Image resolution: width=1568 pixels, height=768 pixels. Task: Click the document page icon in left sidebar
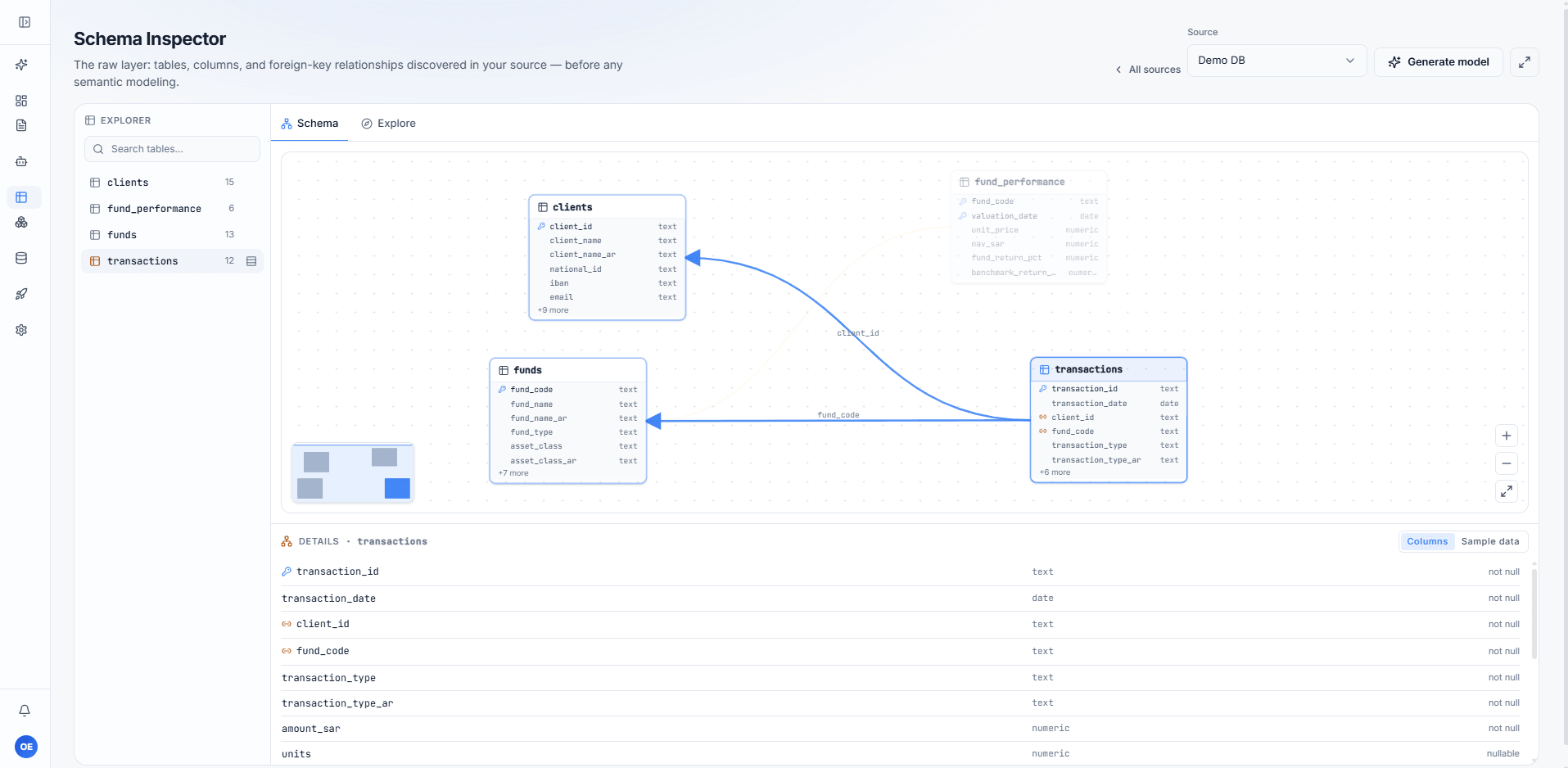21,125
